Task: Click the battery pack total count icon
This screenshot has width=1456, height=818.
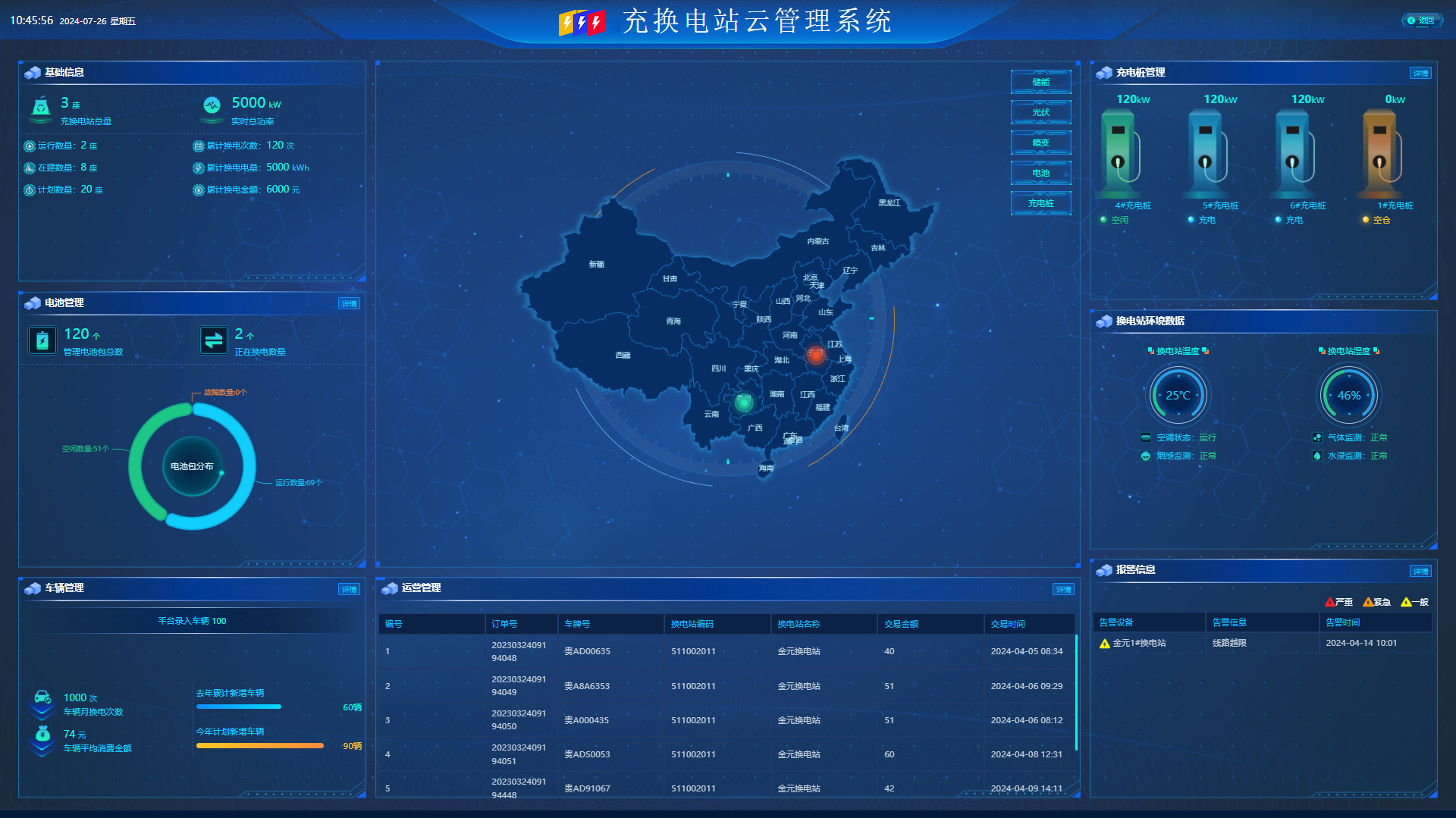Action: click(42, 340)
